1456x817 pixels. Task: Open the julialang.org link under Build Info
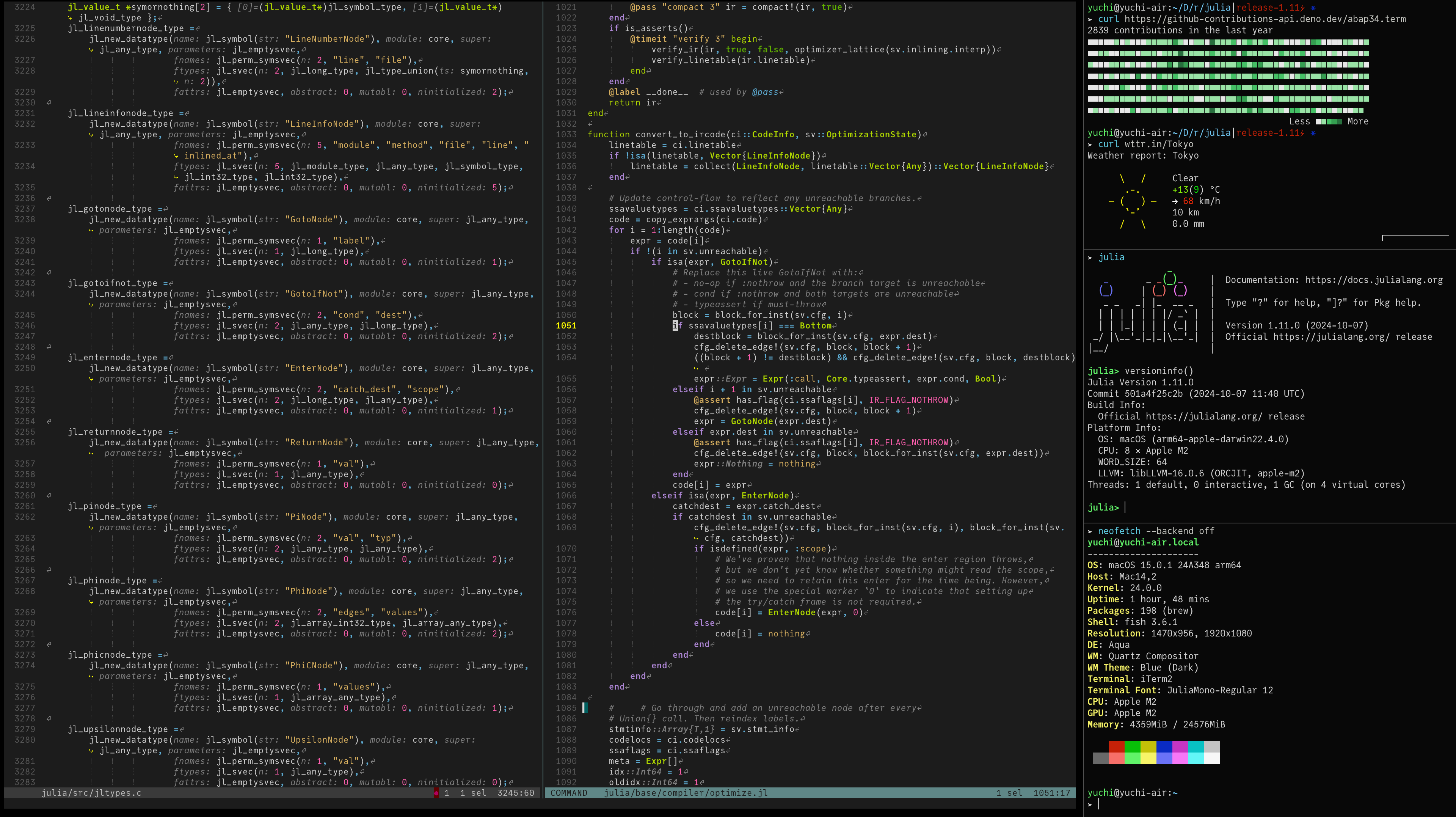pyautogui.click(x=1204, y=416)
